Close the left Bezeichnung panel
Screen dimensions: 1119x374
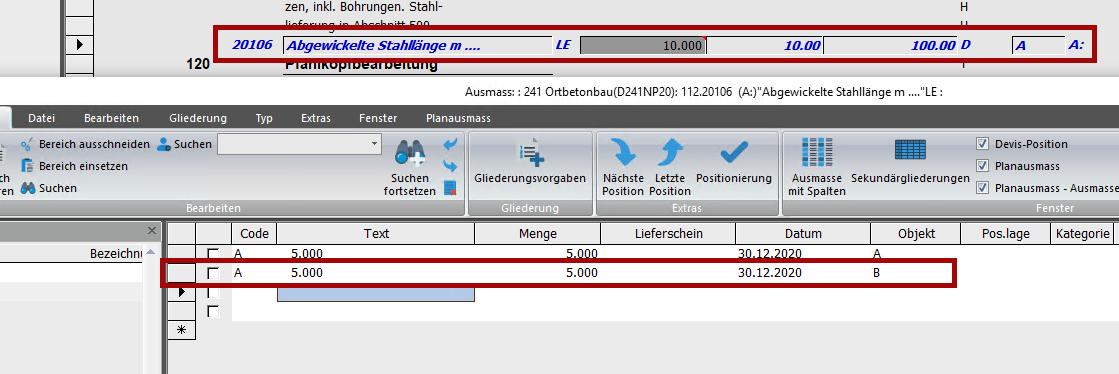point(151,231)
